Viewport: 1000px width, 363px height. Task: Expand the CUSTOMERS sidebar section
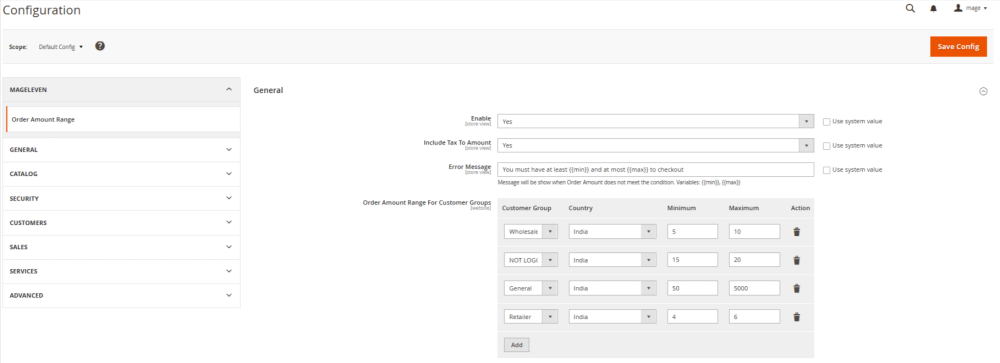tap(121, 223)
